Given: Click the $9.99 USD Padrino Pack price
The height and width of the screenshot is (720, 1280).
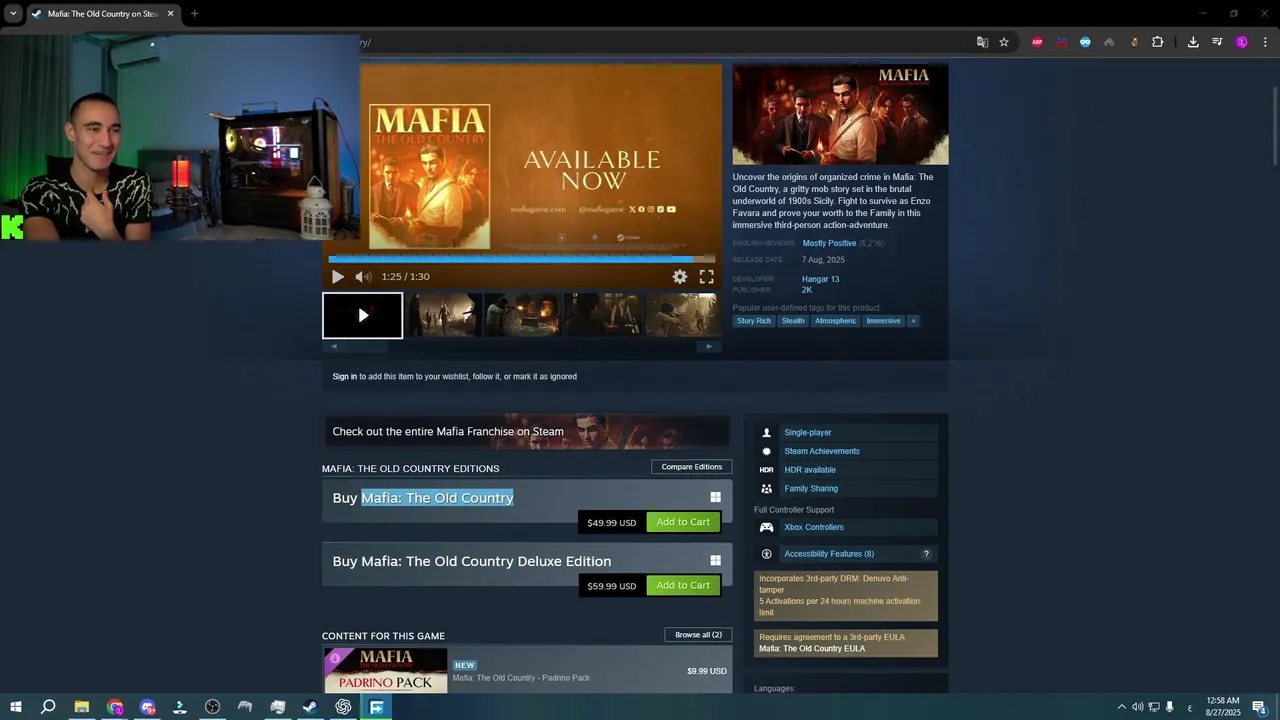Looking at the screenshot, I should click(x=706, y=671).
